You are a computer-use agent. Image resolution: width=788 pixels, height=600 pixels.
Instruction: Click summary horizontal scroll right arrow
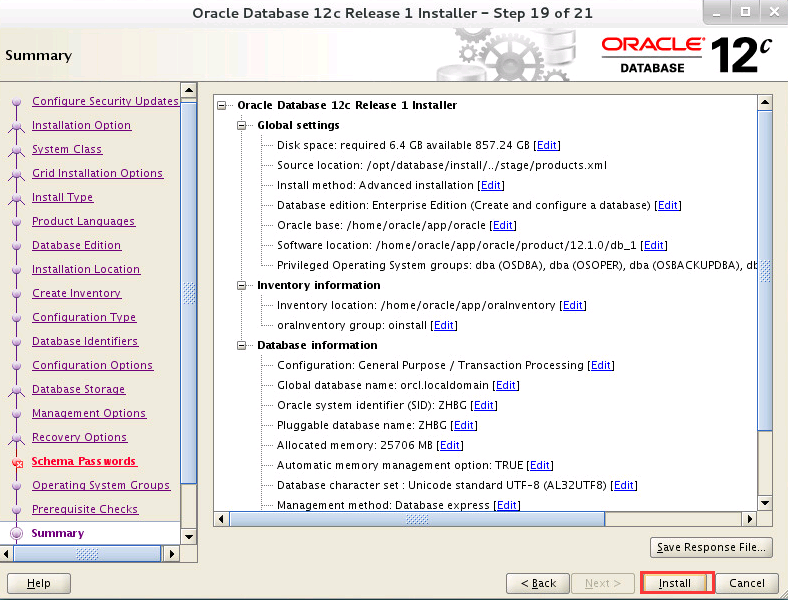pos(749,519)
